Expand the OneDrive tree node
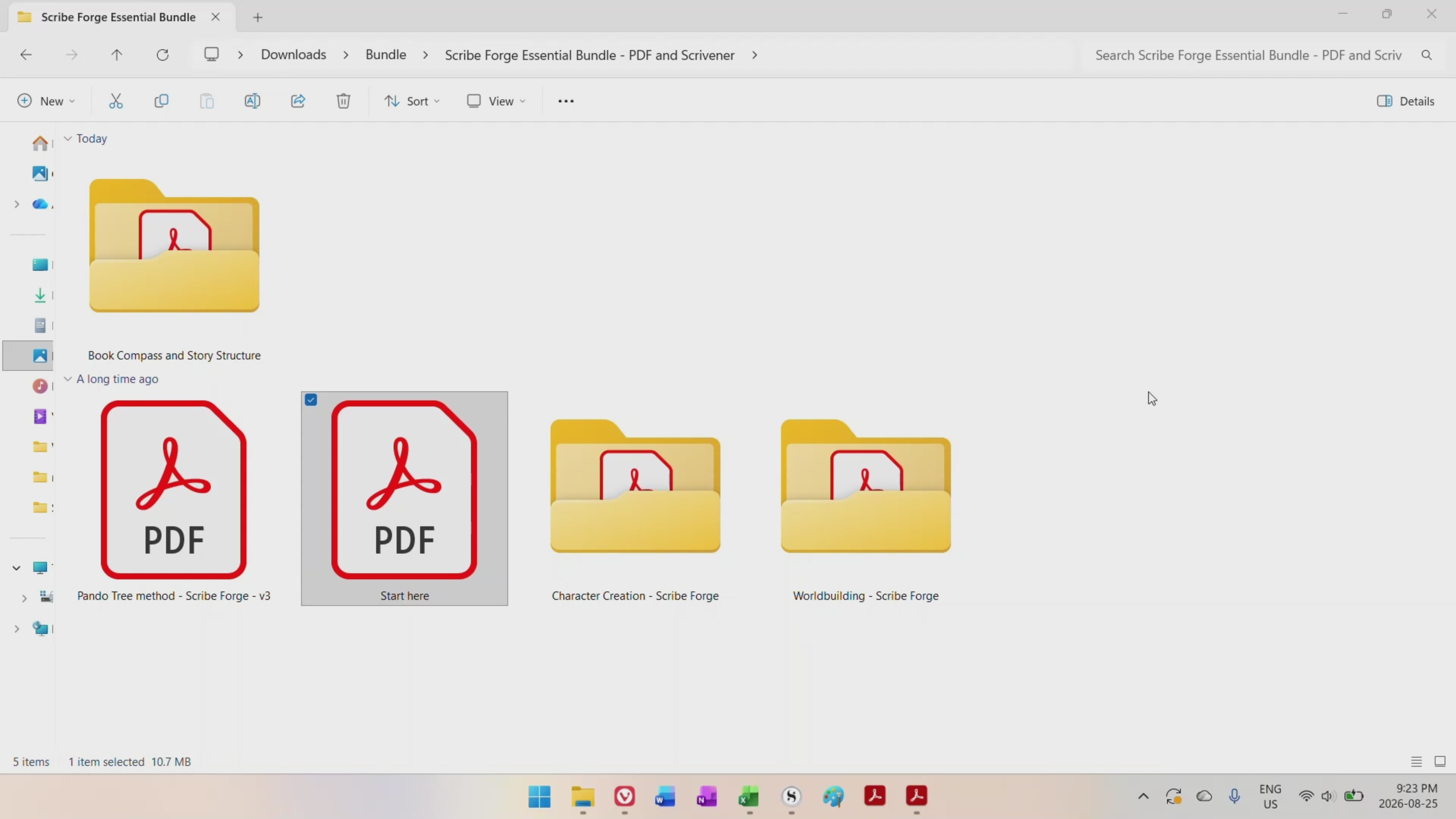 point(16,204)
